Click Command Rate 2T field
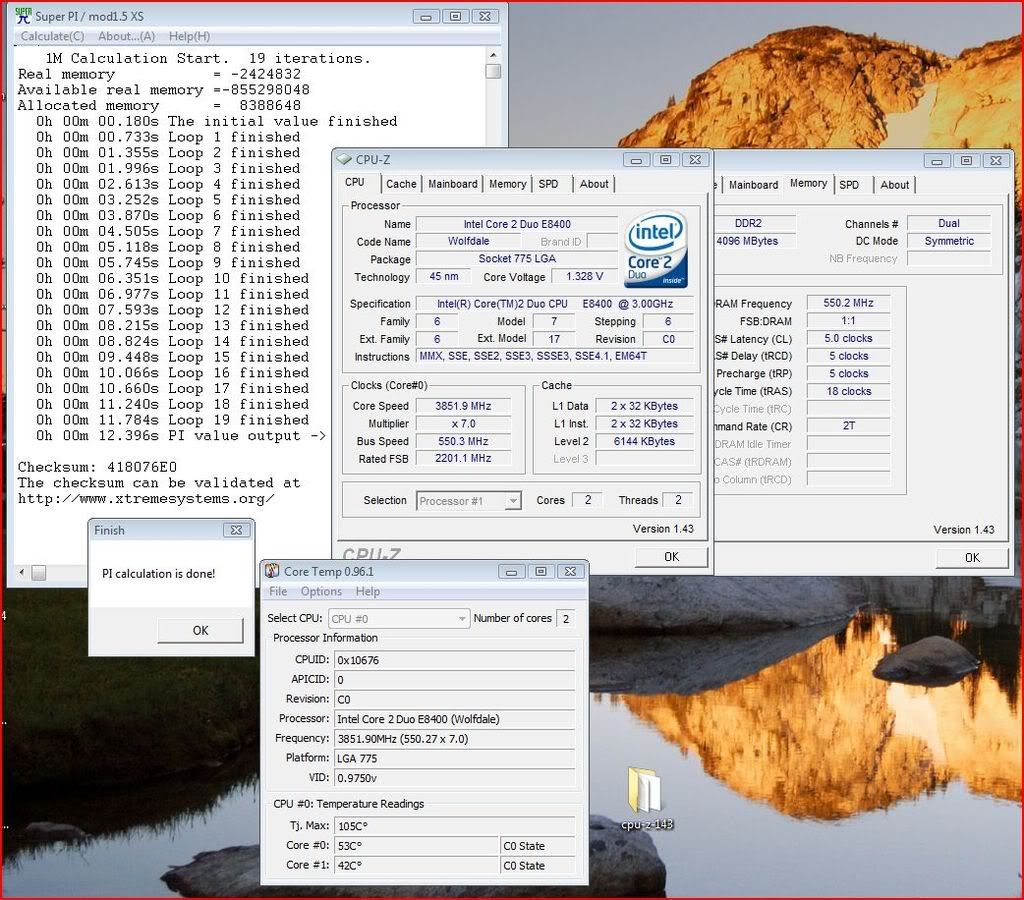The image size is (1024, 900). coord(848,425)
